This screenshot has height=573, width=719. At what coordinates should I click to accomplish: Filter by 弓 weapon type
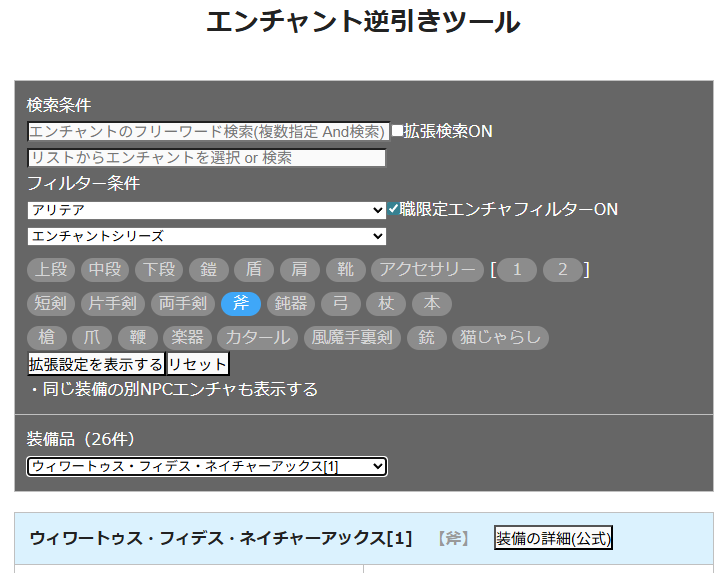[x=340, y=304]
